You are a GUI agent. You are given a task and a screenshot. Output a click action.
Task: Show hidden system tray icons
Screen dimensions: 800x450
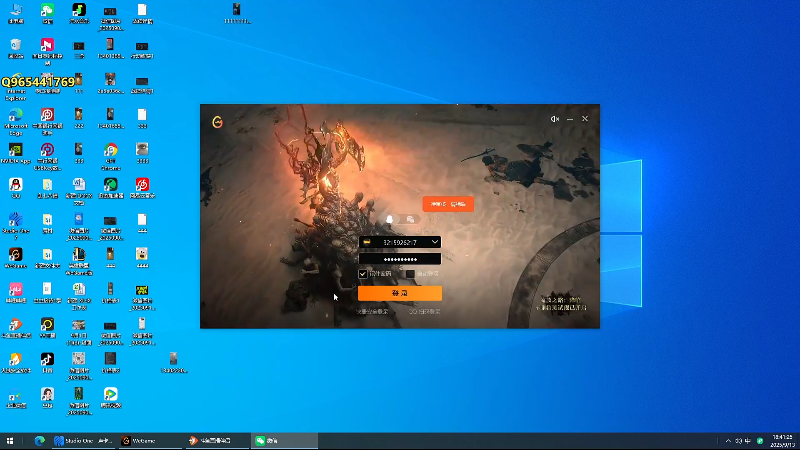[x=728, y=441]
